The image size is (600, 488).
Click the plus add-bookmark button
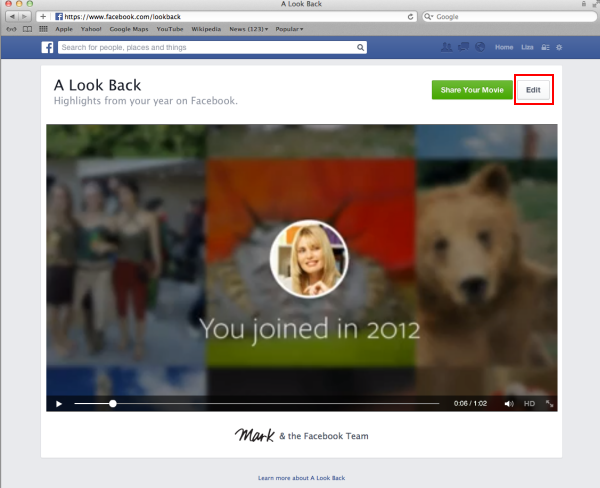tap(43, 16)
